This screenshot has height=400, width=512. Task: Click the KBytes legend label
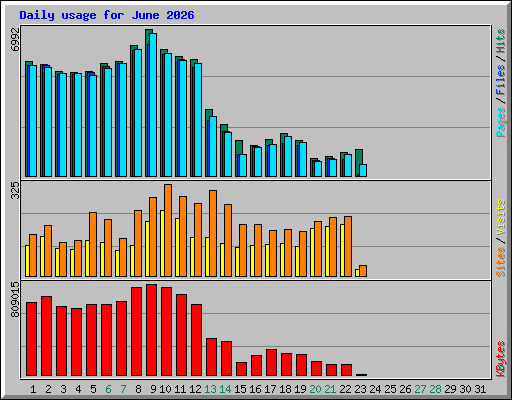[x=501, y=359]
